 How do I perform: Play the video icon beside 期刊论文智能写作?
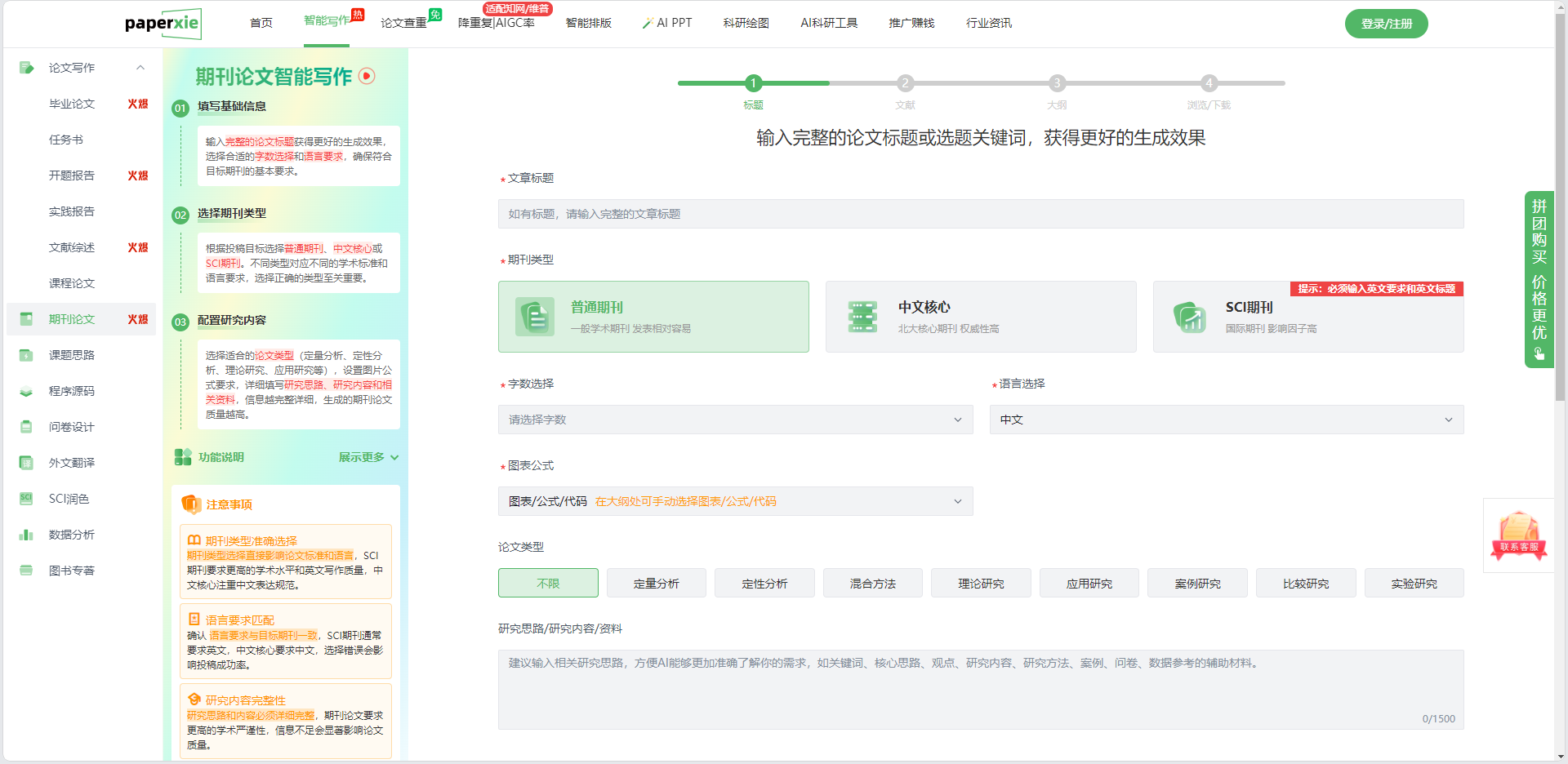[367, 76]
